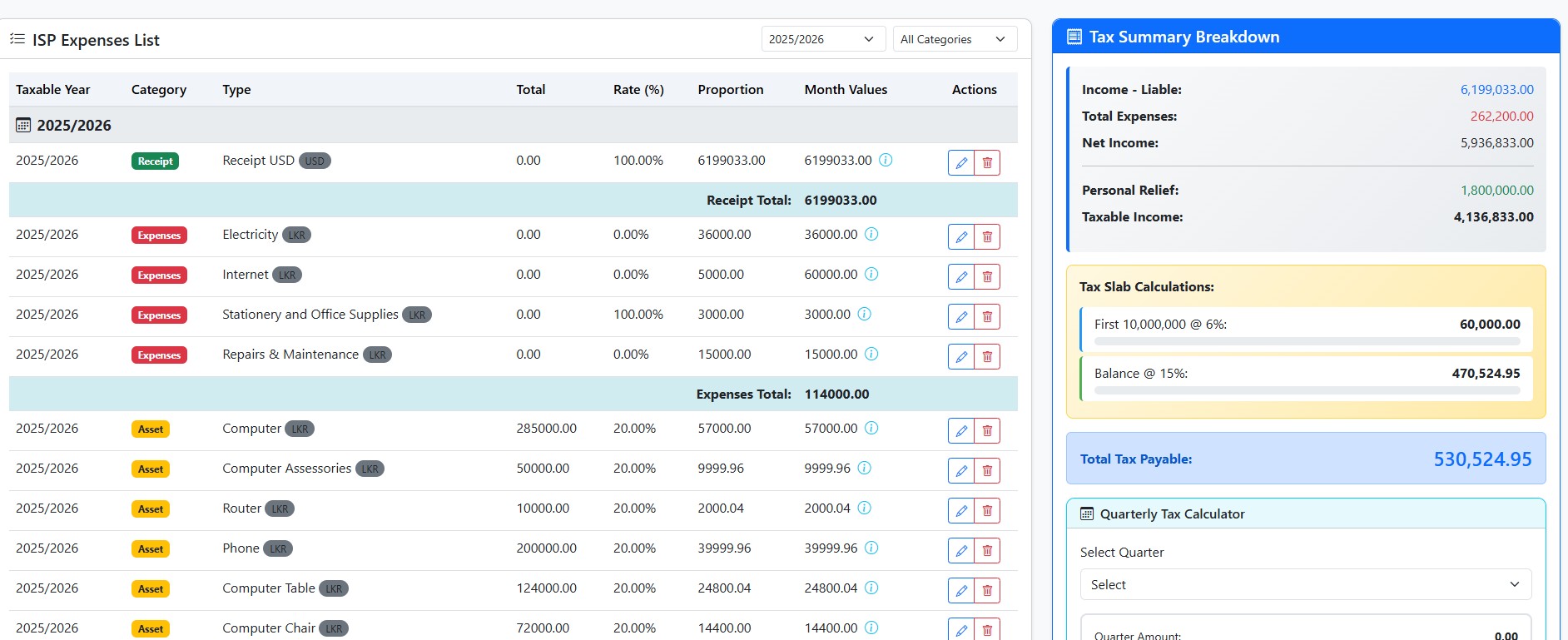
Task: Delete the Router asset entry
Action: click(x=987, y=511)
